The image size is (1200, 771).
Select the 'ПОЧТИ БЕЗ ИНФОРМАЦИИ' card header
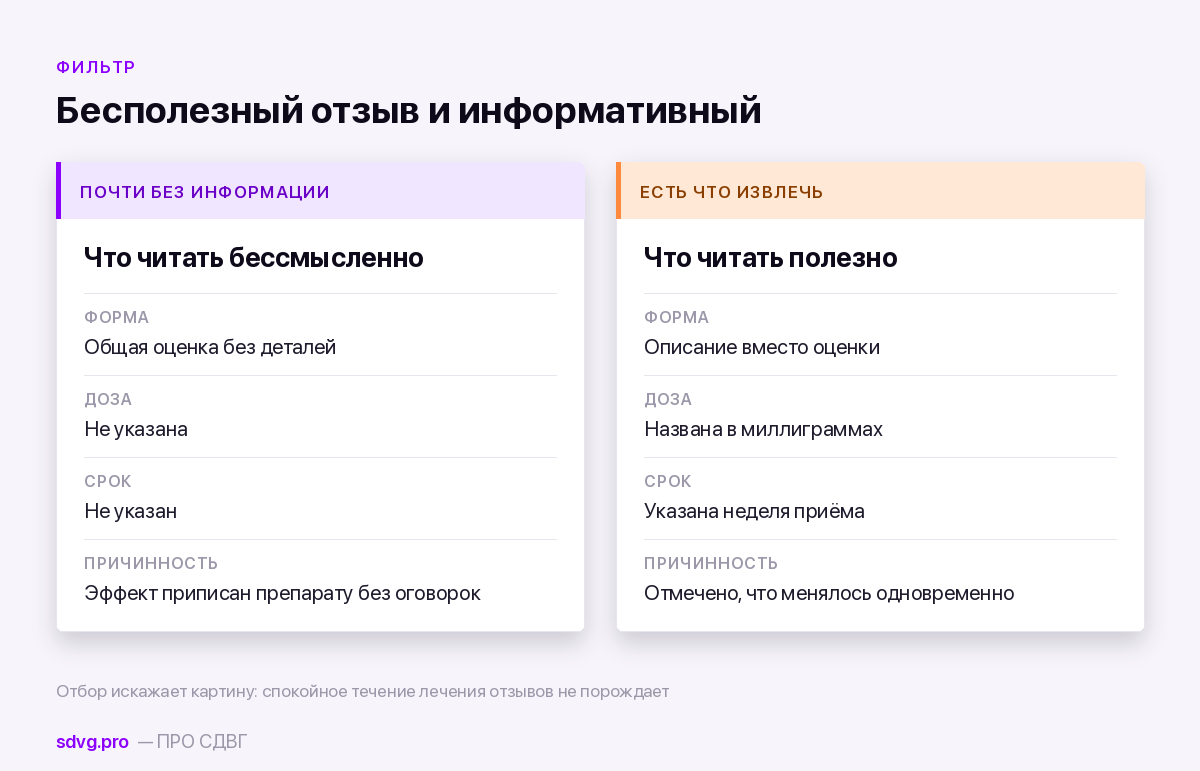coord(320,191)
